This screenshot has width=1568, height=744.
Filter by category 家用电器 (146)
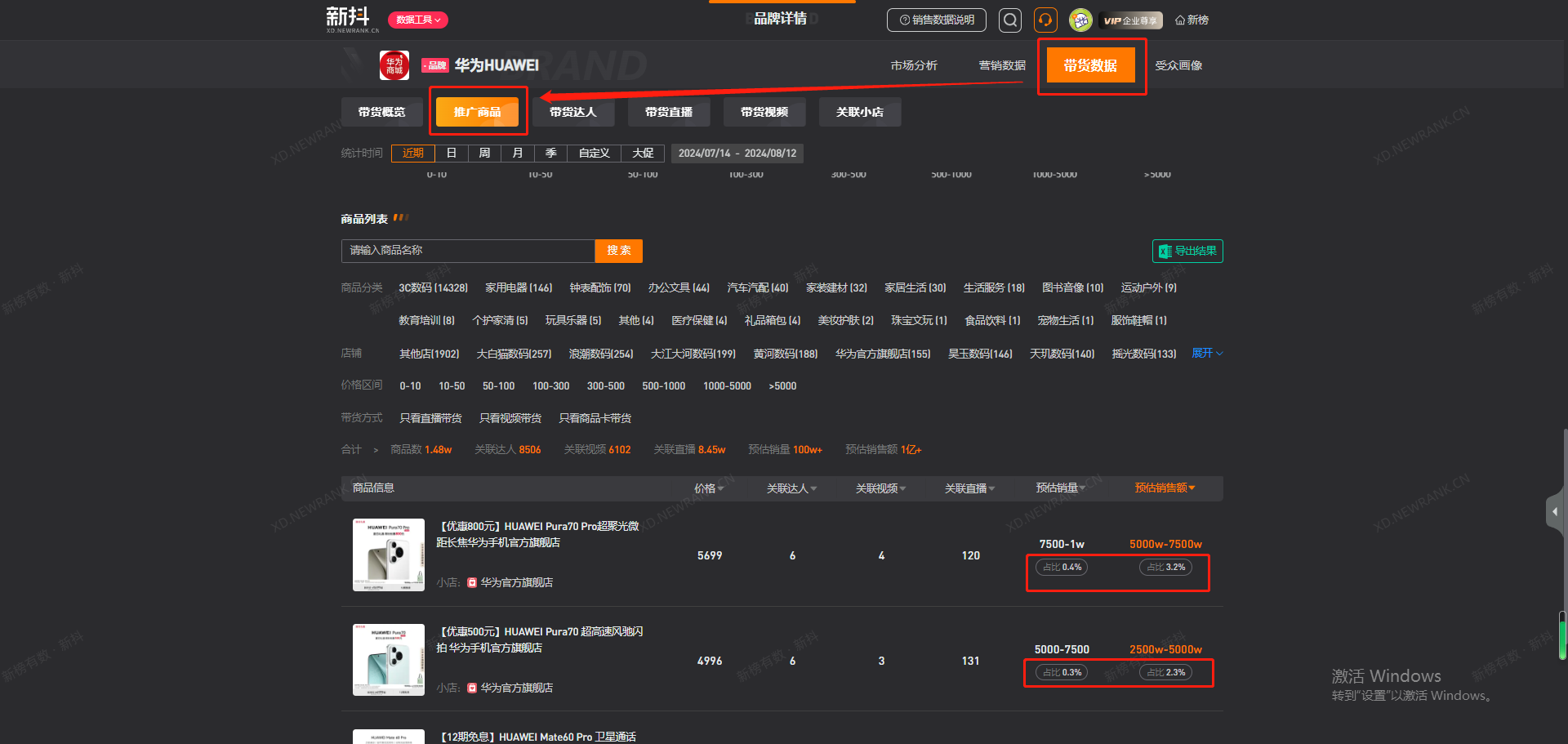tap(519, 288)
